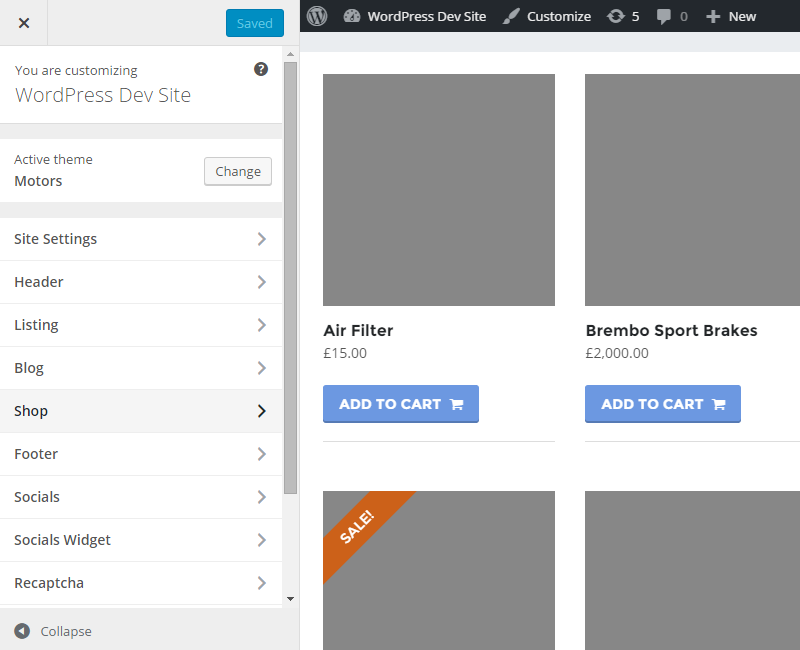
Task: Click the WordPress Dev Site customizing title
Action: (103, 95)
